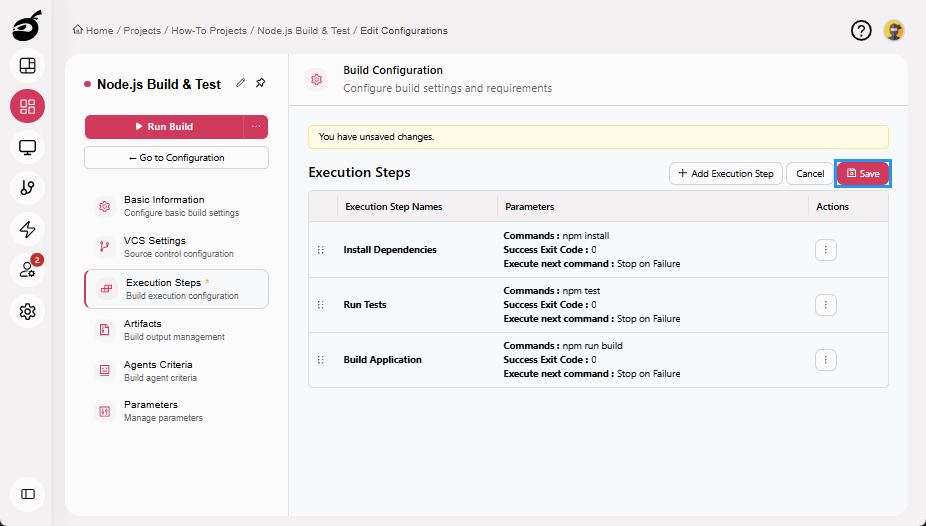
Task: Click the Parameters sliders icon
Action: [105, 411]
